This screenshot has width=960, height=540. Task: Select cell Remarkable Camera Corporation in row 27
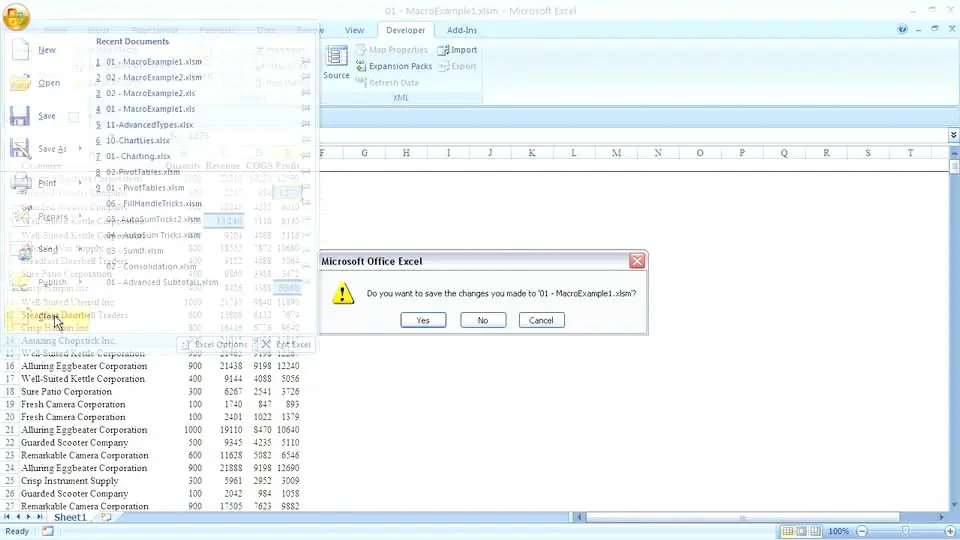(84, 506)
